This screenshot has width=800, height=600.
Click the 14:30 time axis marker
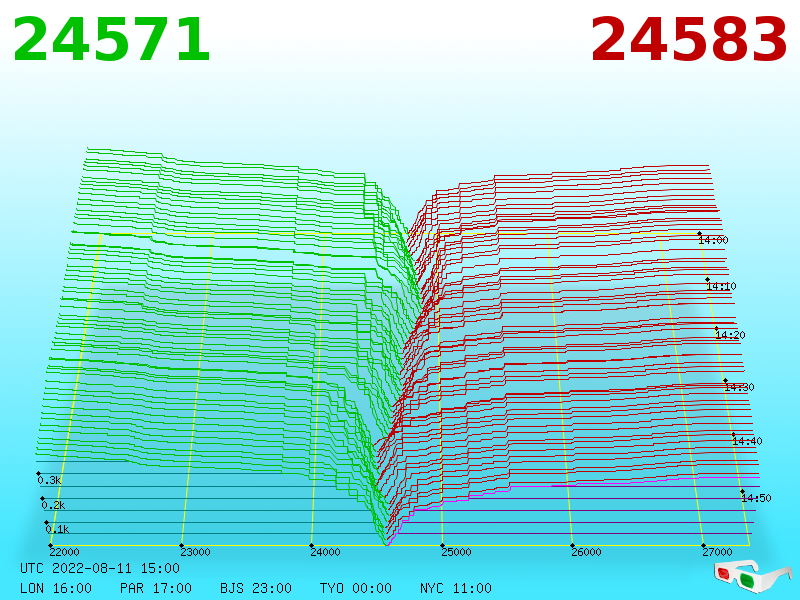tap(739, 387)
